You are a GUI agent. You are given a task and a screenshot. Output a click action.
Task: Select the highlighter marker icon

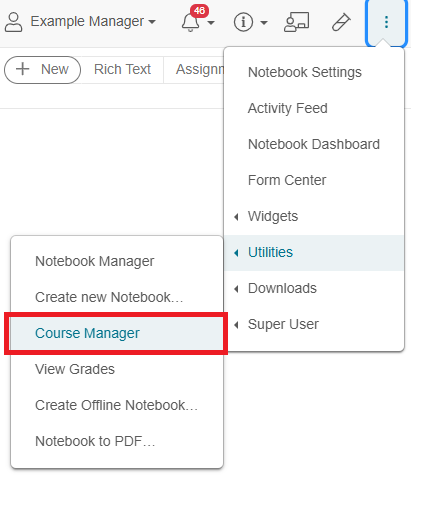pyautogui.click(x=341, y=22)
